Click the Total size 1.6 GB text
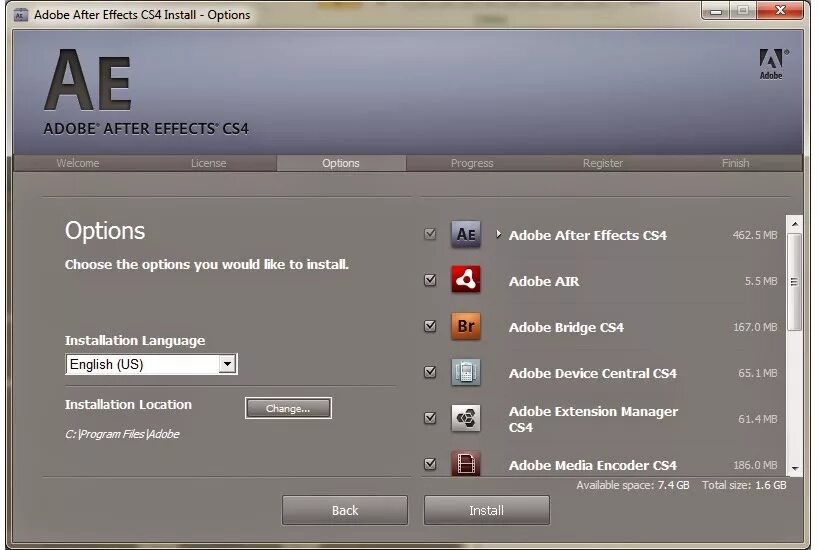Screen dimensions: 819x550 744,485
